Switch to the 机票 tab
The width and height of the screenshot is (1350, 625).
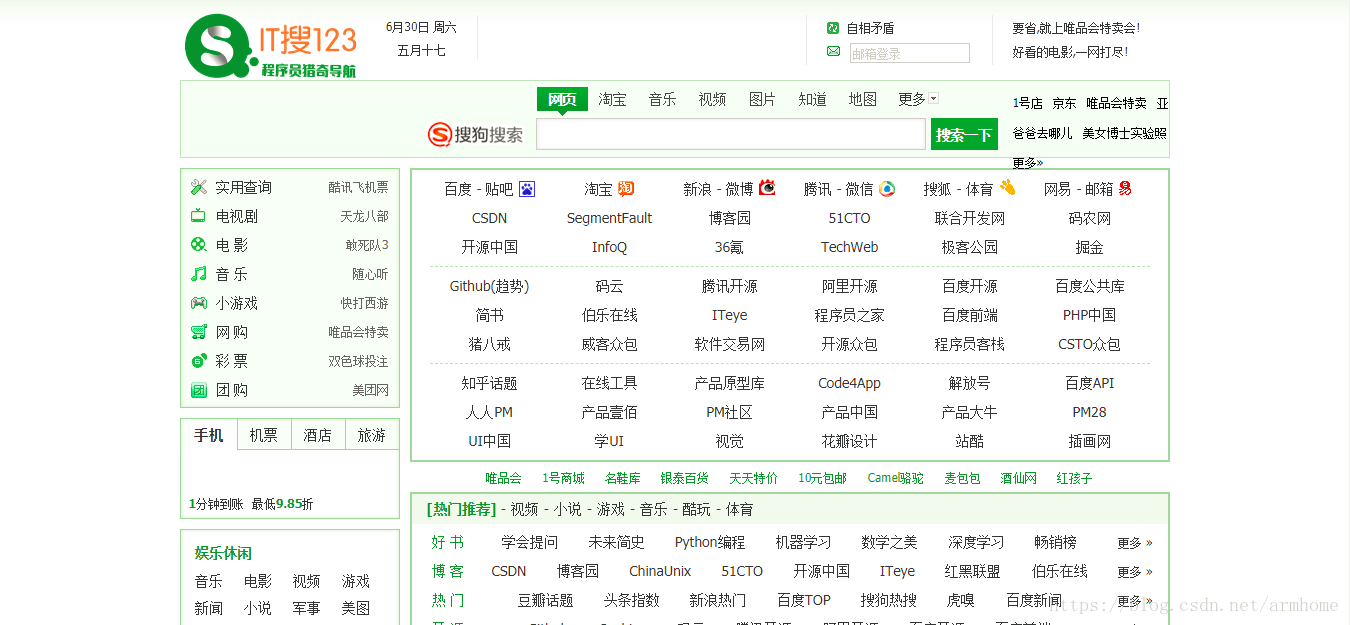coord(264,435)
